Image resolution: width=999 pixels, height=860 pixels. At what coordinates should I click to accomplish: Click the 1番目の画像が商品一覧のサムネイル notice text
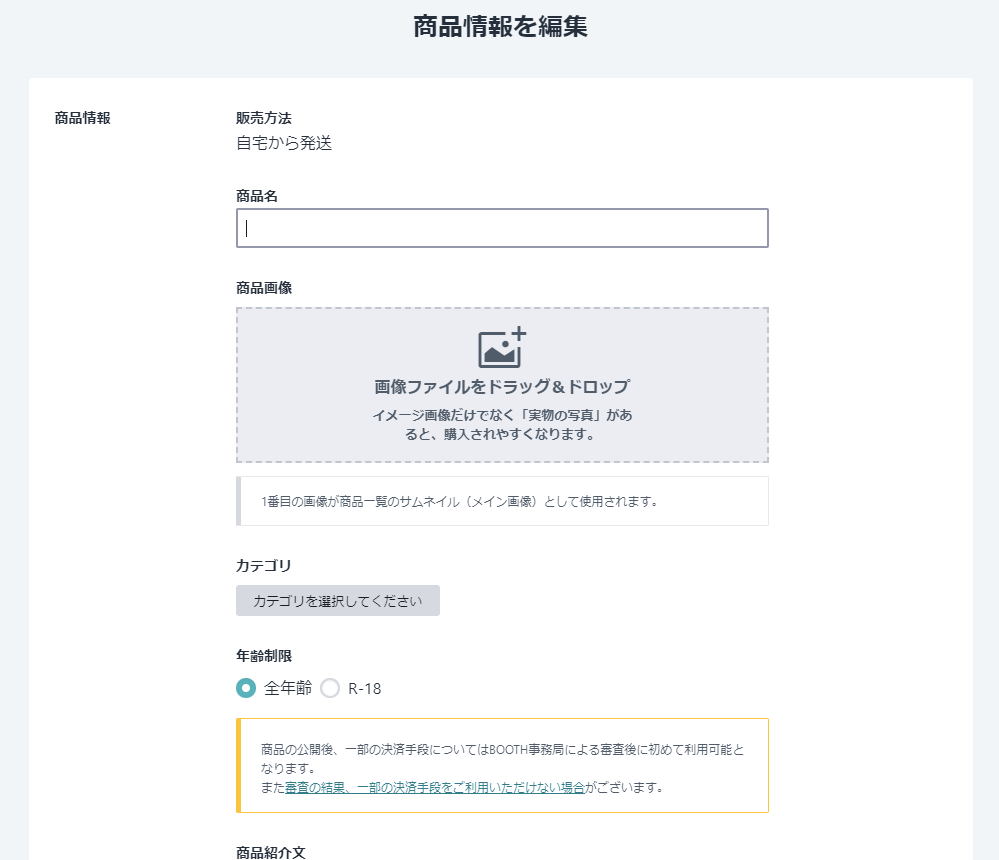tap(459, 501)
